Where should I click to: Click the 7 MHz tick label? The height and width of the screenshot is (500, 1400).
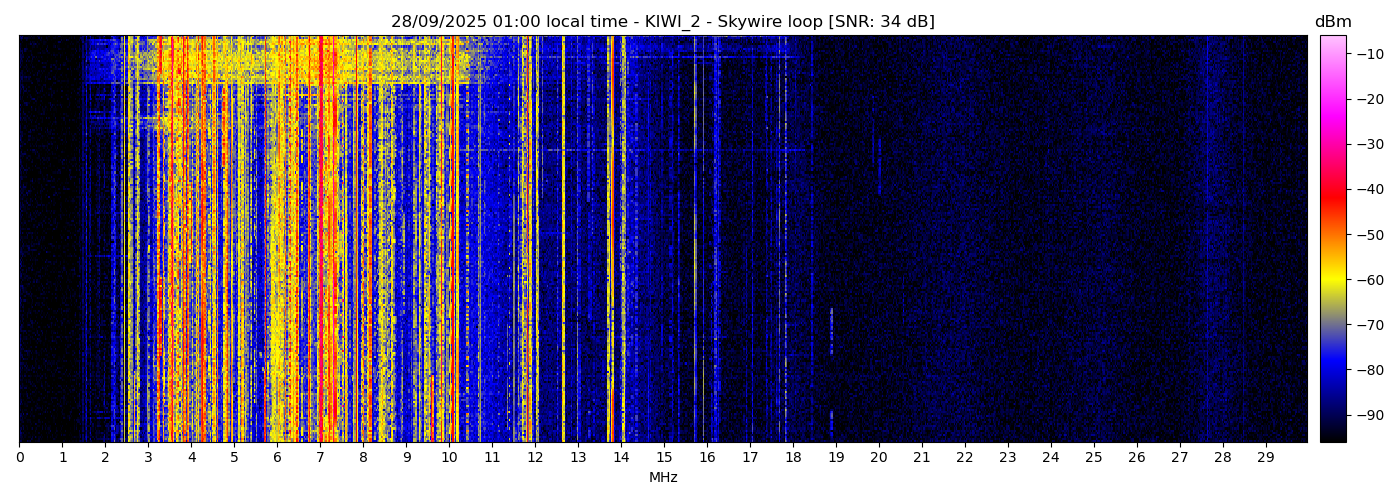[320, 458]
